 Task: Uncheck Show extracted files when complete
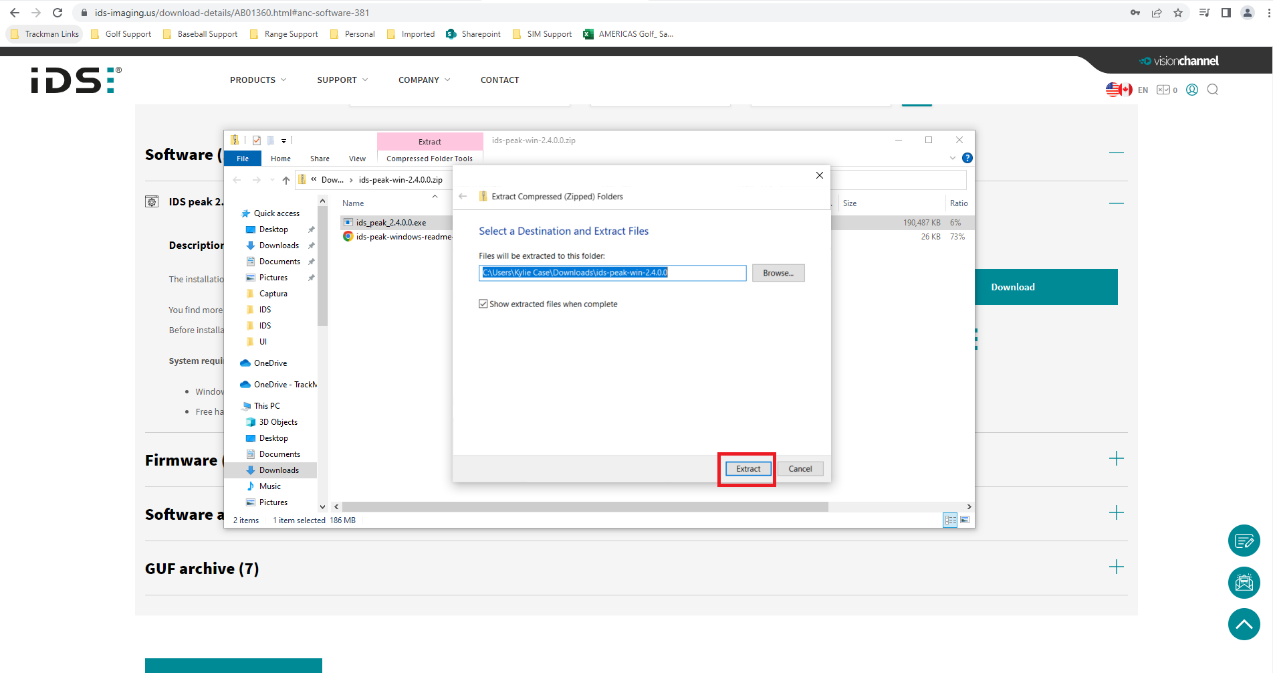tap(484, 304)
